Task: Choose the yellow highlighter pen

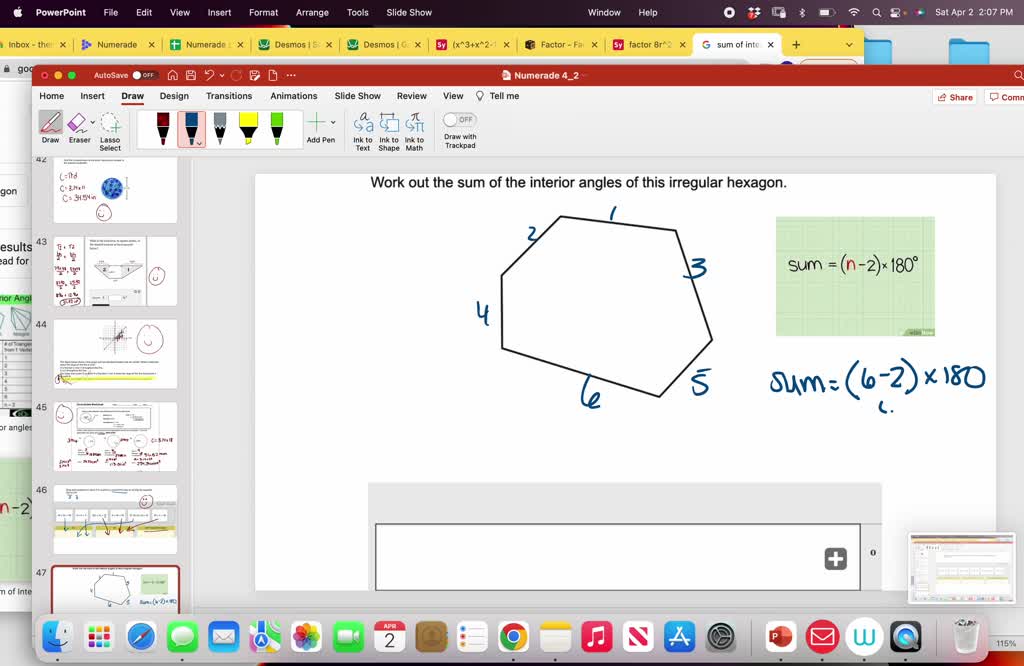Action: click(248, 128)
